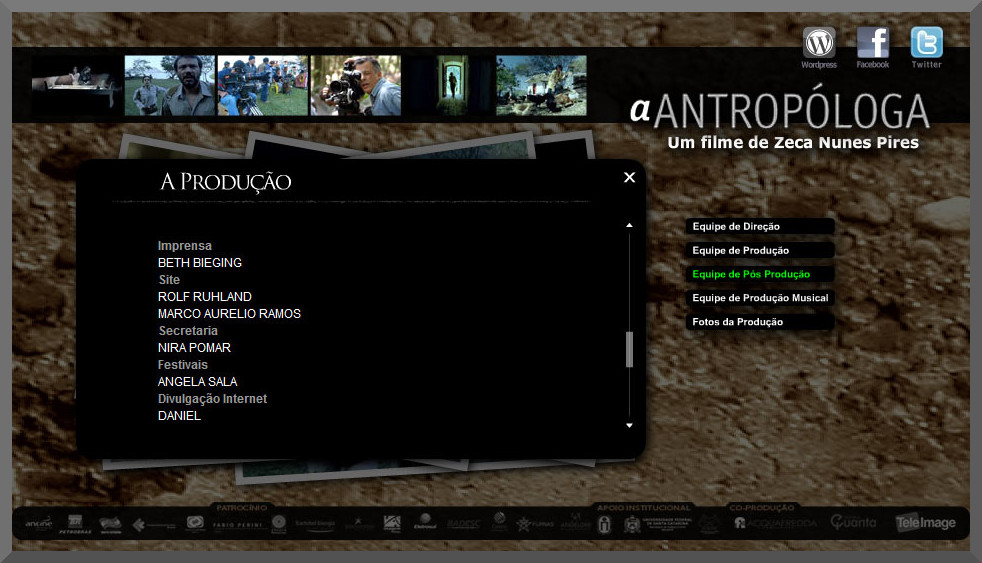Open thumbnail of film crew with cameras
The width and height of the screenshot is (982, 563).
pos(262,86)
